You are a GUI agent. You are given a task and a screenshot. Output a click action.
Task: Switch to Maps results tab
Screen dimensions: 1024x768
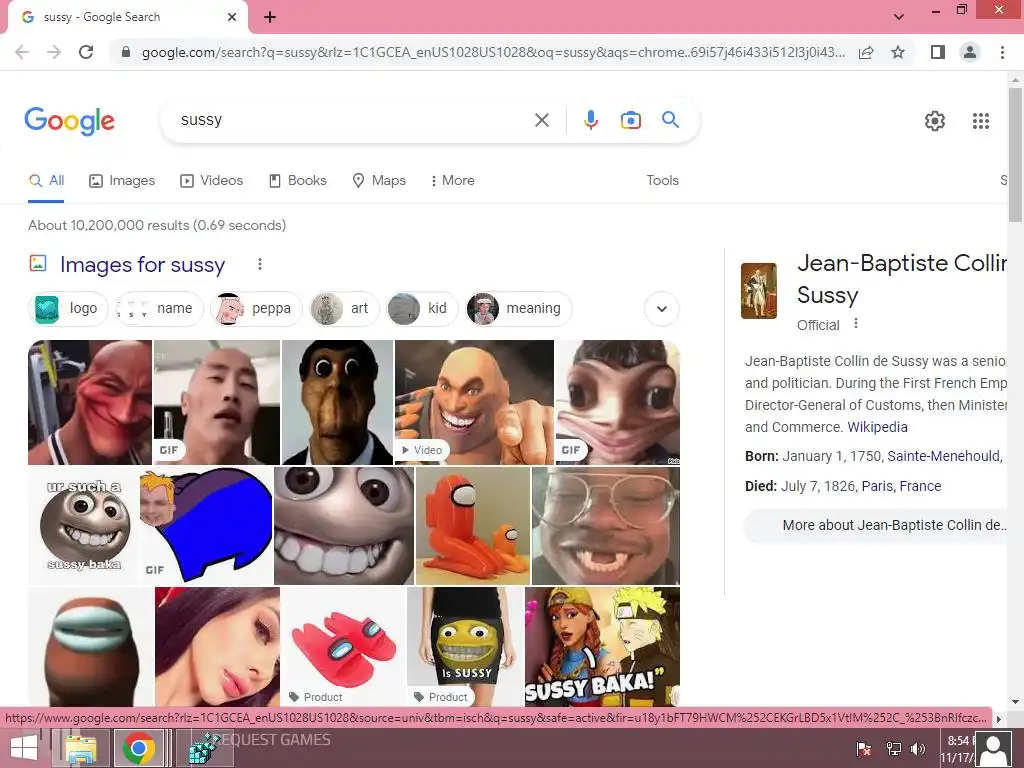[x=379, y=181]
